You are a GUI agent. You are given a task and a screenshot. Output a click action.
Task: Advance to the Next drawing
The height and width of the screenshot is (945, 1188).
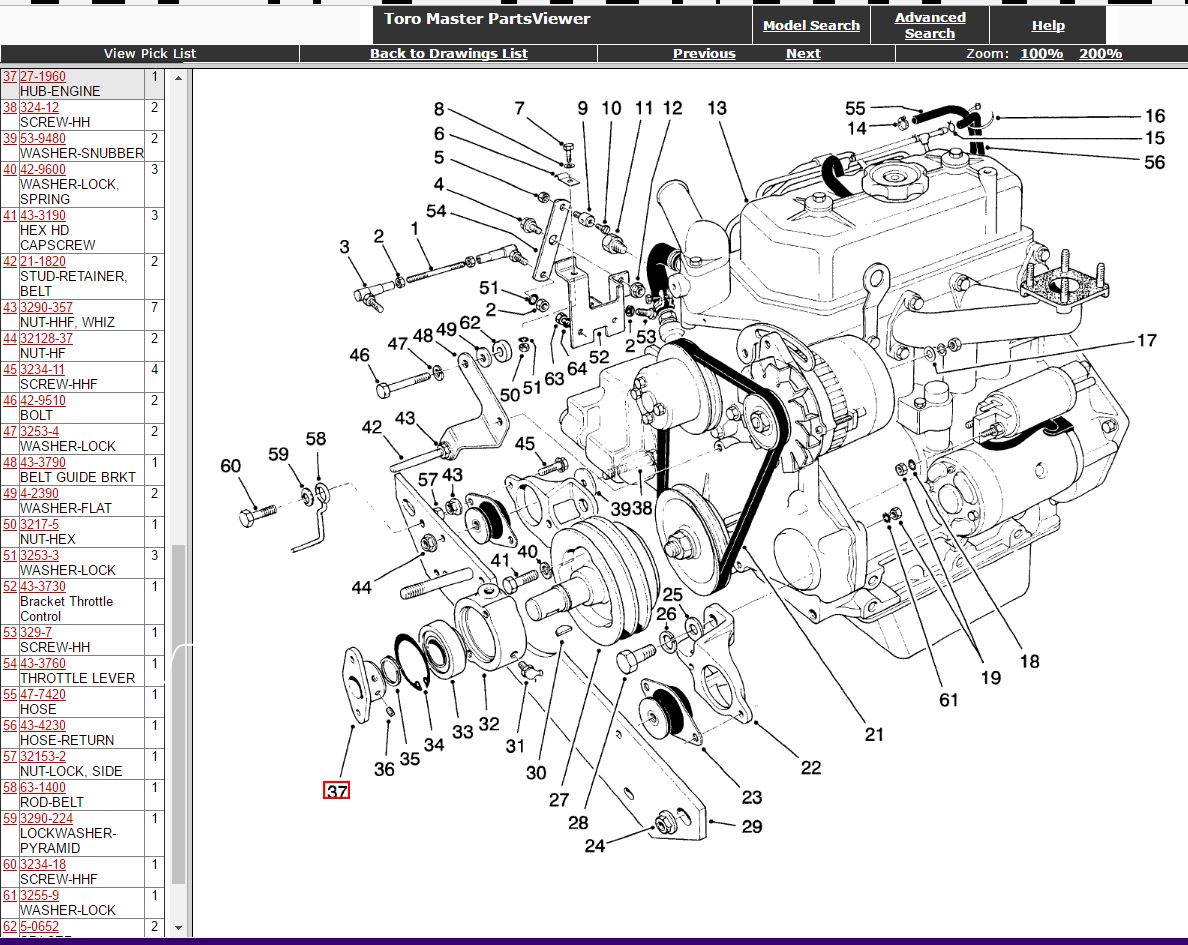(802, 54)
